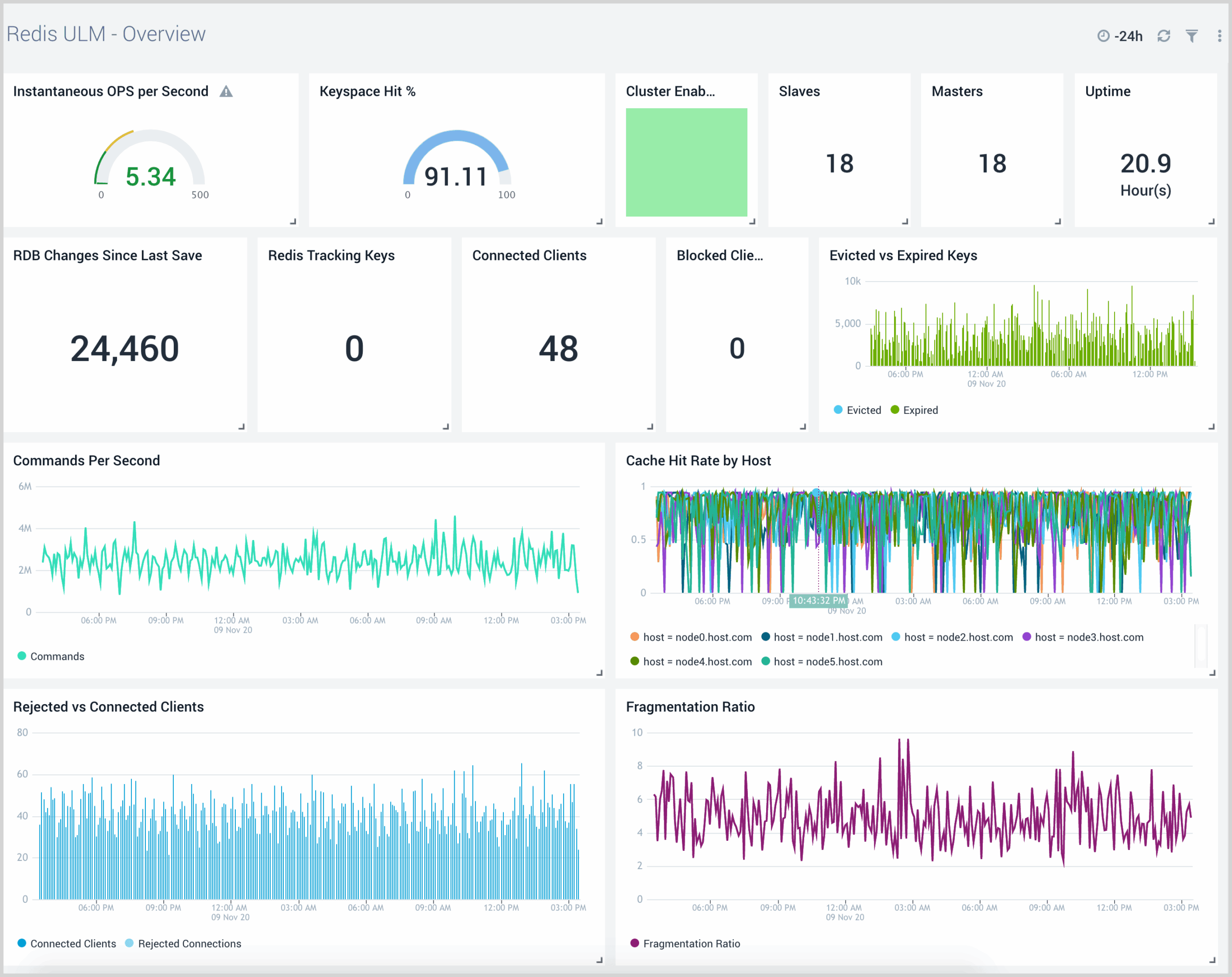Open the three-dot dashboard options menu
Image resolution: width=1232 pixels, height=977 pixels.
[1219, 36]
